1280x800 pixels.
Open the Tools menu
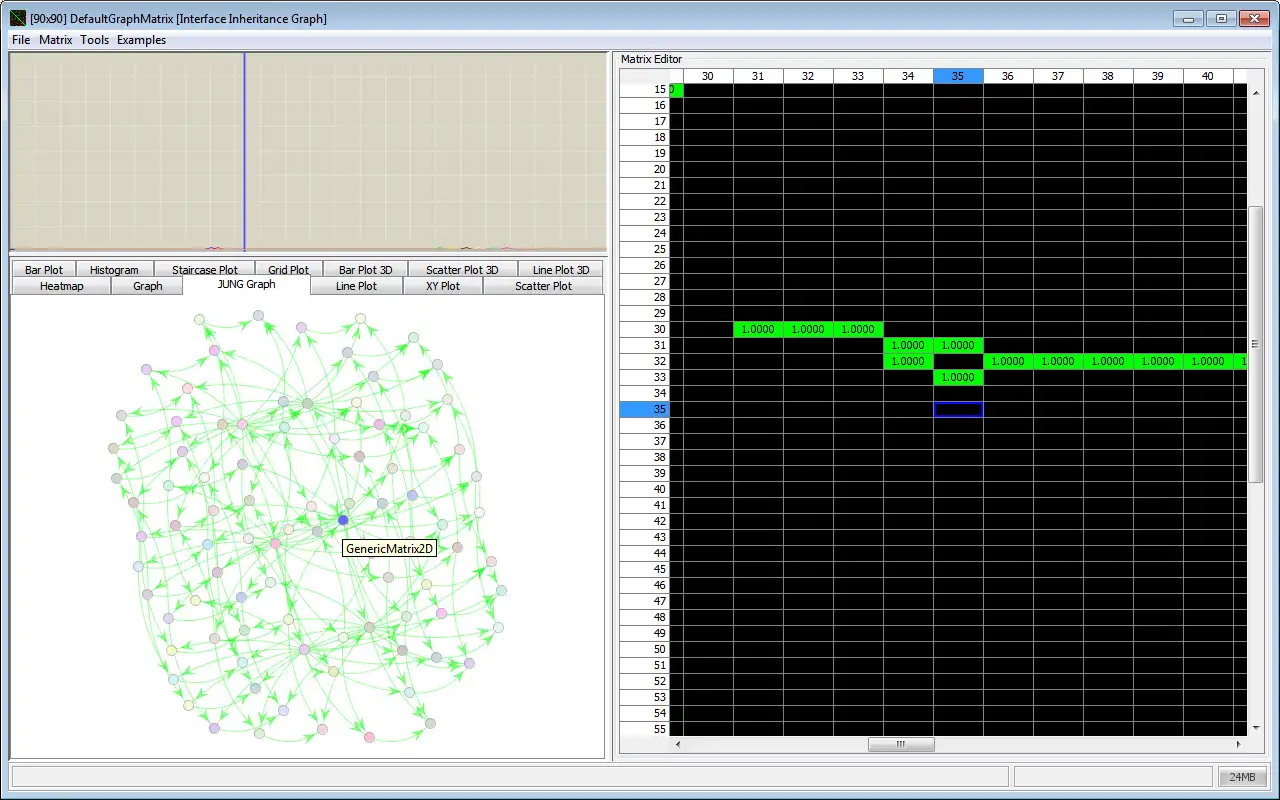coord(95,40)
